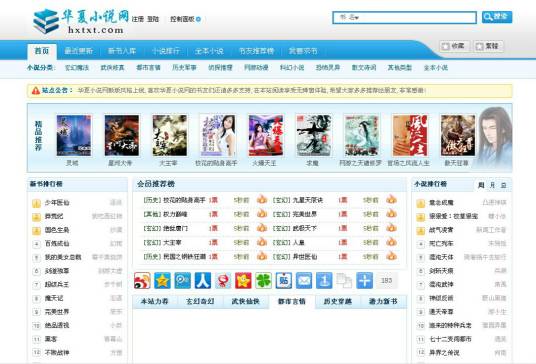This screenshot has height=364, width=536.
Task: Open 百炼成仙 in new book ranking
Action: (x=57, y=244)
